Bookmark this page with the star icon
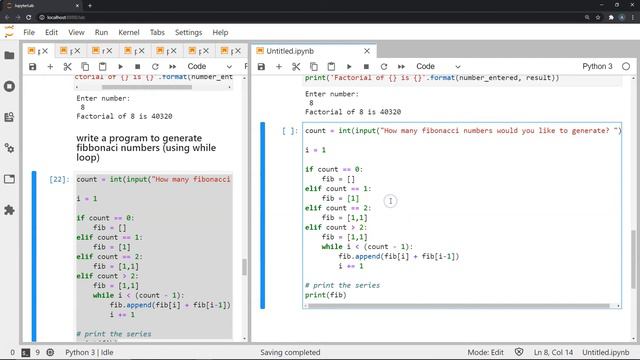 click(x=598, y=18)
